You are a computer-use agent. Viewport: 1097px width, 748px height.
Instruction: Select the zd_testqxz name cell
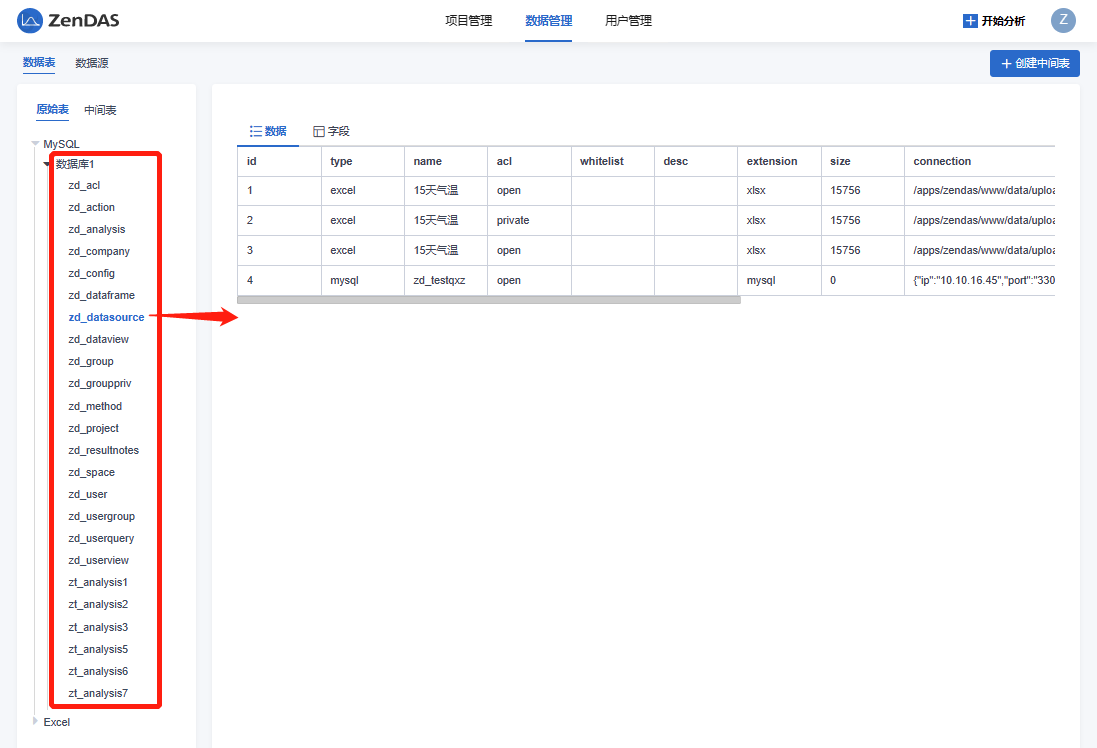coord(439,280)
